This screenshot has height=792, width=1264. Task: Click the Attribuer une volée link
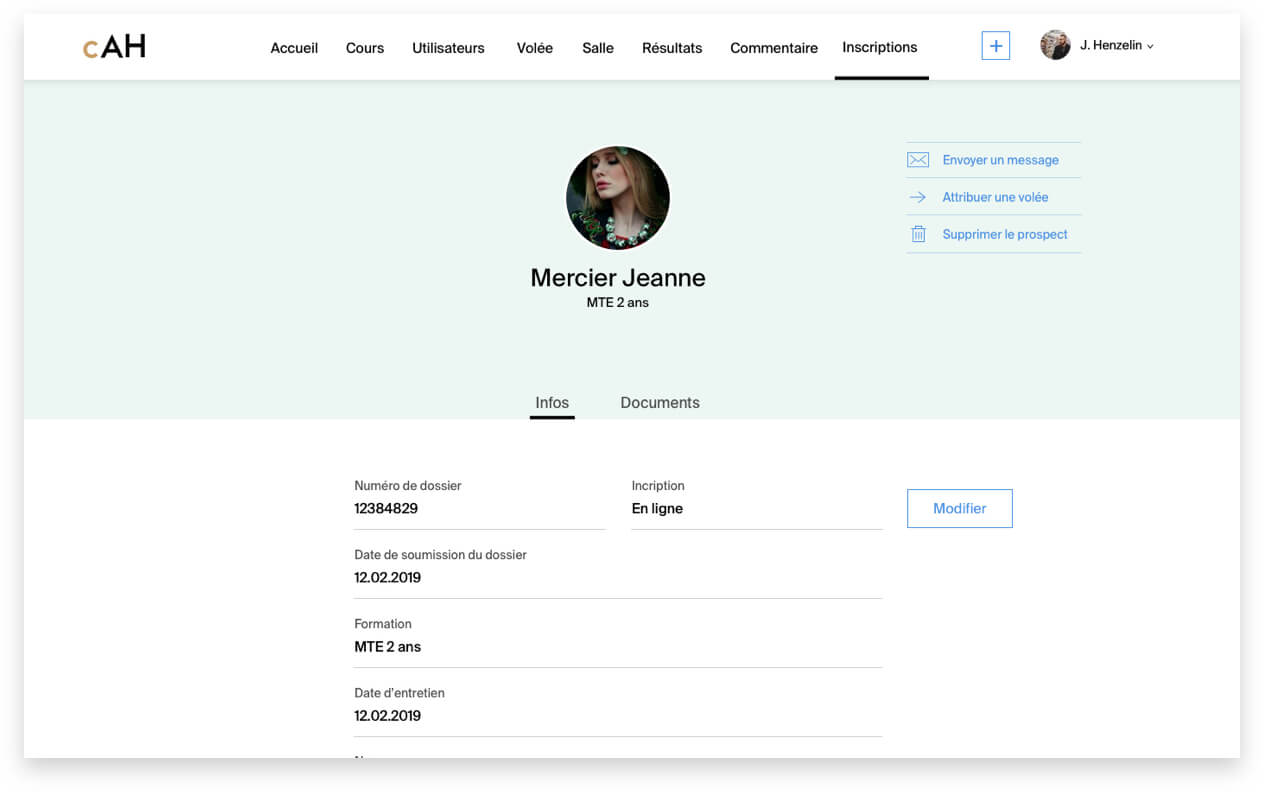(995, 197)
